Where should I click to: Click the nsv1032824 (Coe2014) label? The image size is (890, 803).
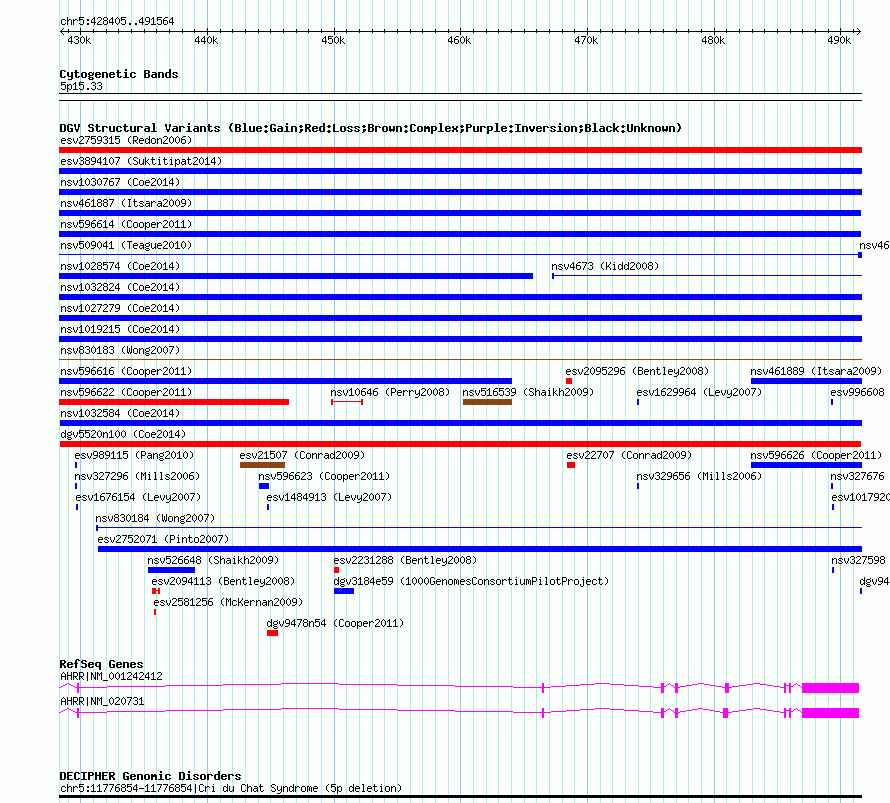120,287
